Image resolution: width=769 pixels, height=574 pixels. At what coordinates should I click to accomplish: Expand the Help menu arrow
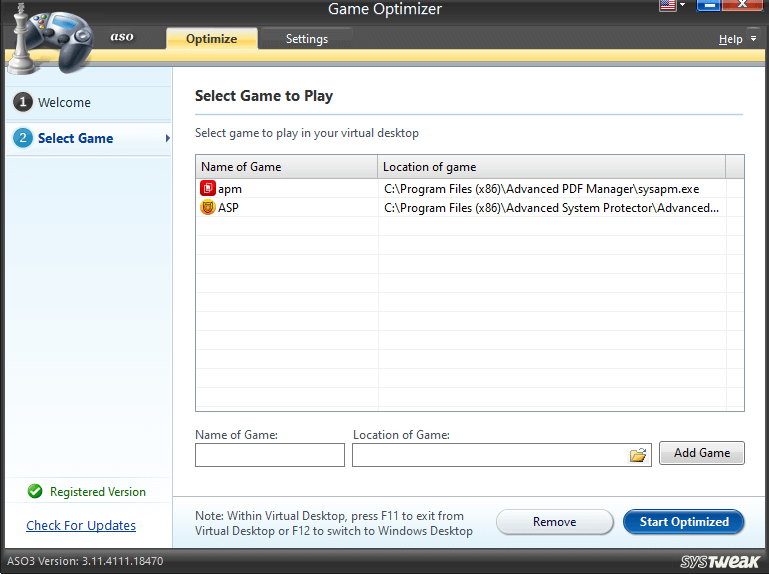click(754, 39)
